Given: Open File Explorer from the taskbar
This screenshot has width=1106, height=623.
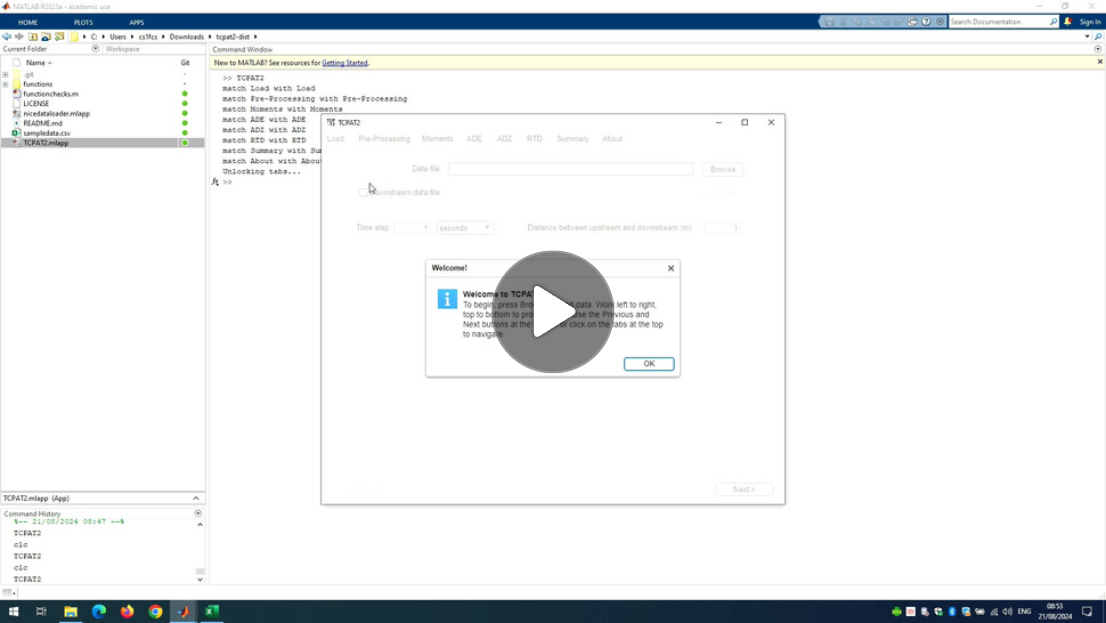Looking at the screenshot, I should [71, 611].
